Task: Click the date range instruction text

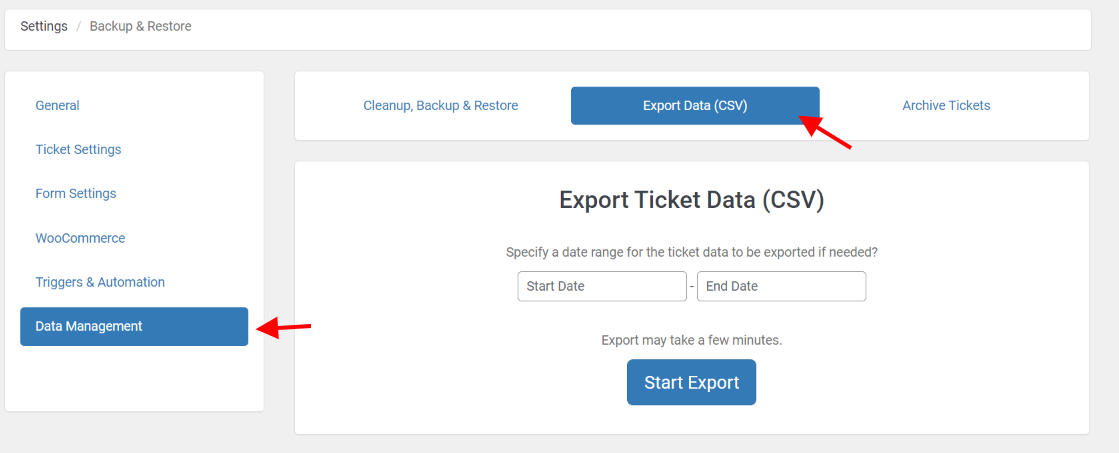Action: pyautogui.click(x=692, y=252)
